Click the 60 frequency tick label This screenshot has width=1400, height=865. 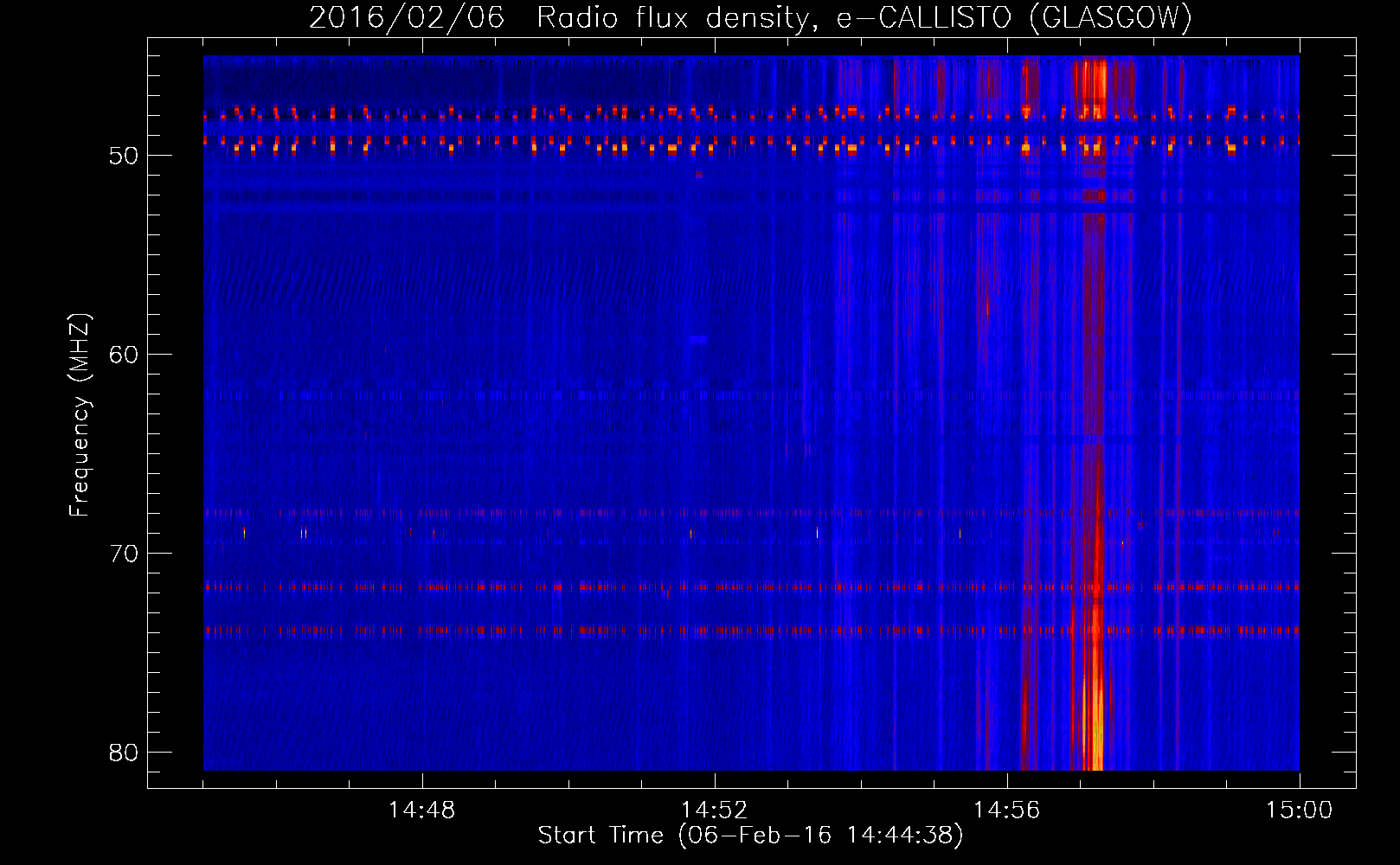[x=124, y=355]
